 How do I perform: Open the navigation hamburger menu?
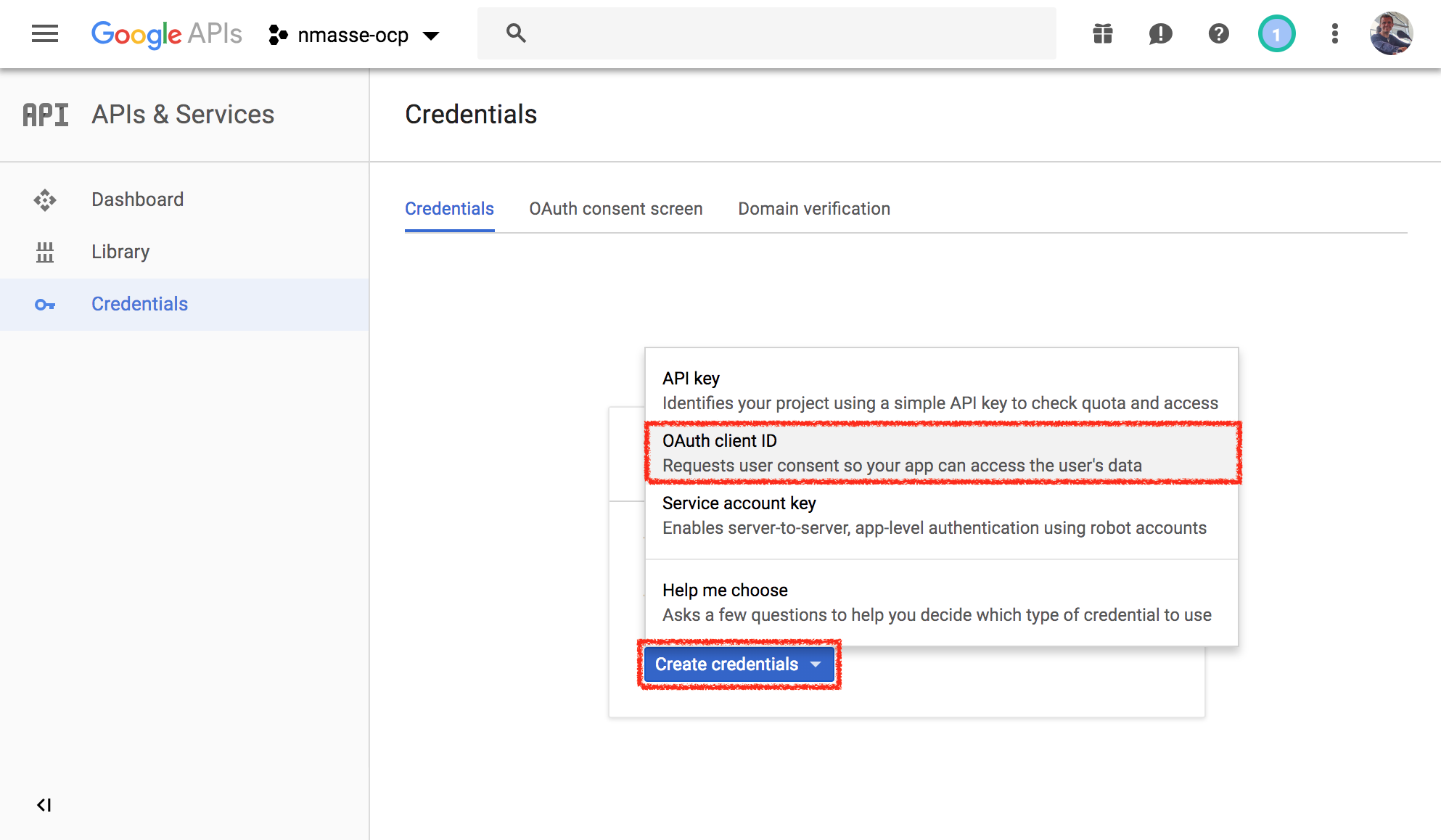(45, 33)
